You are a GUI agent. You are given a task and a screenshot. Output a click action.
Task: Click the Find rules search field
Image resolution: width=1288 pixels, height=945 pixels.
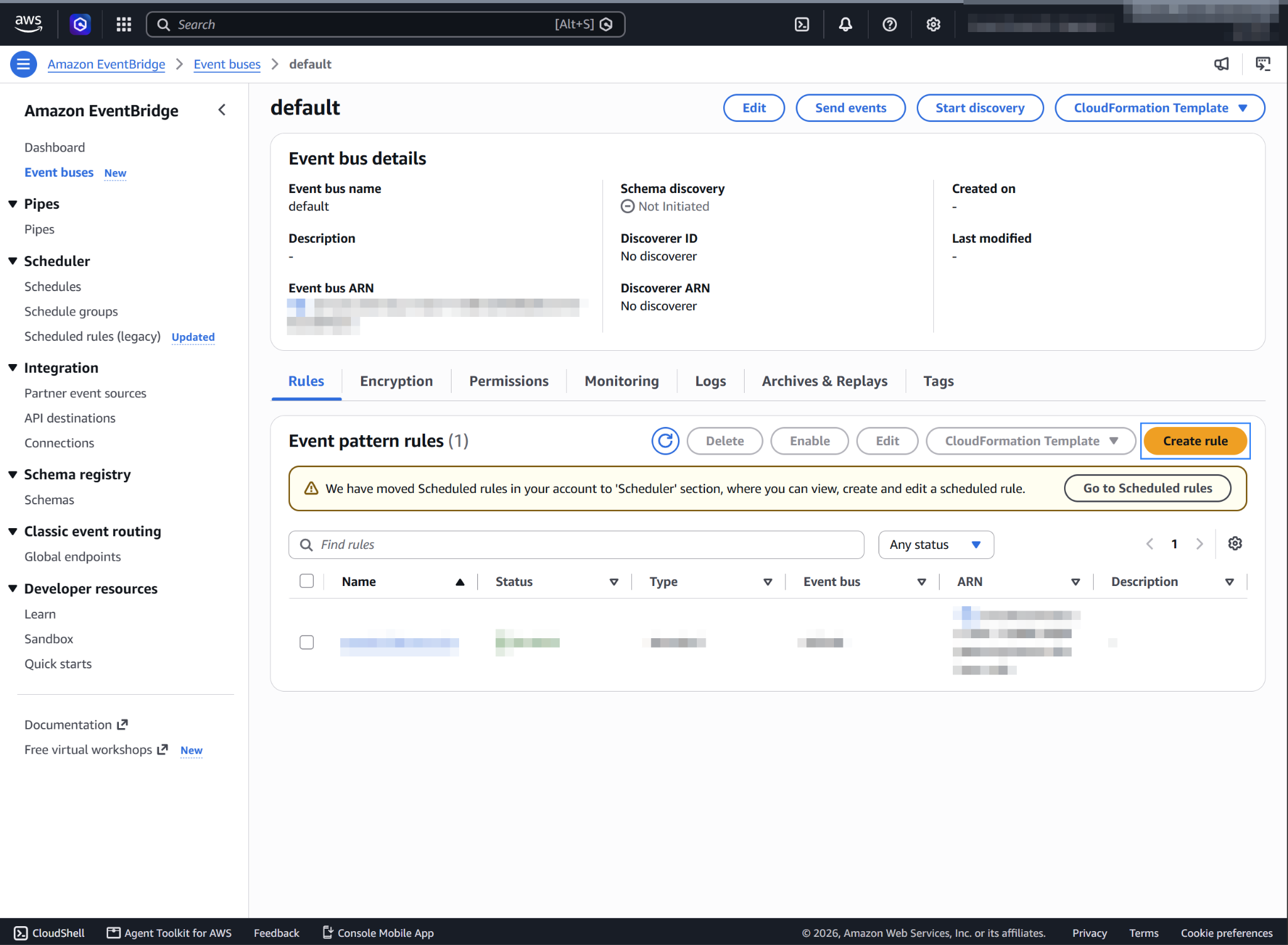pos(576,544)
